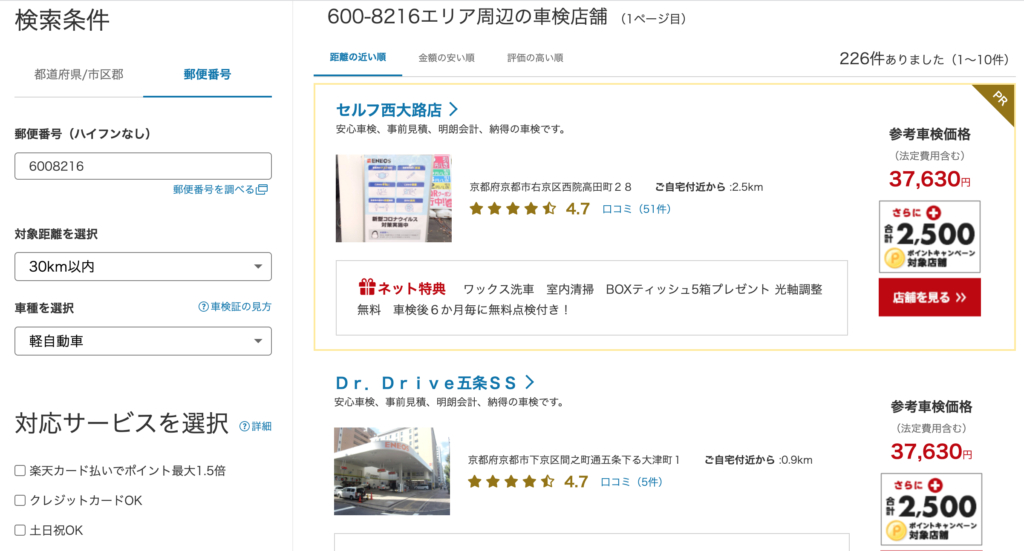
Task: Open the 30km以内 distance dropdown
Action: coord(143,267)
